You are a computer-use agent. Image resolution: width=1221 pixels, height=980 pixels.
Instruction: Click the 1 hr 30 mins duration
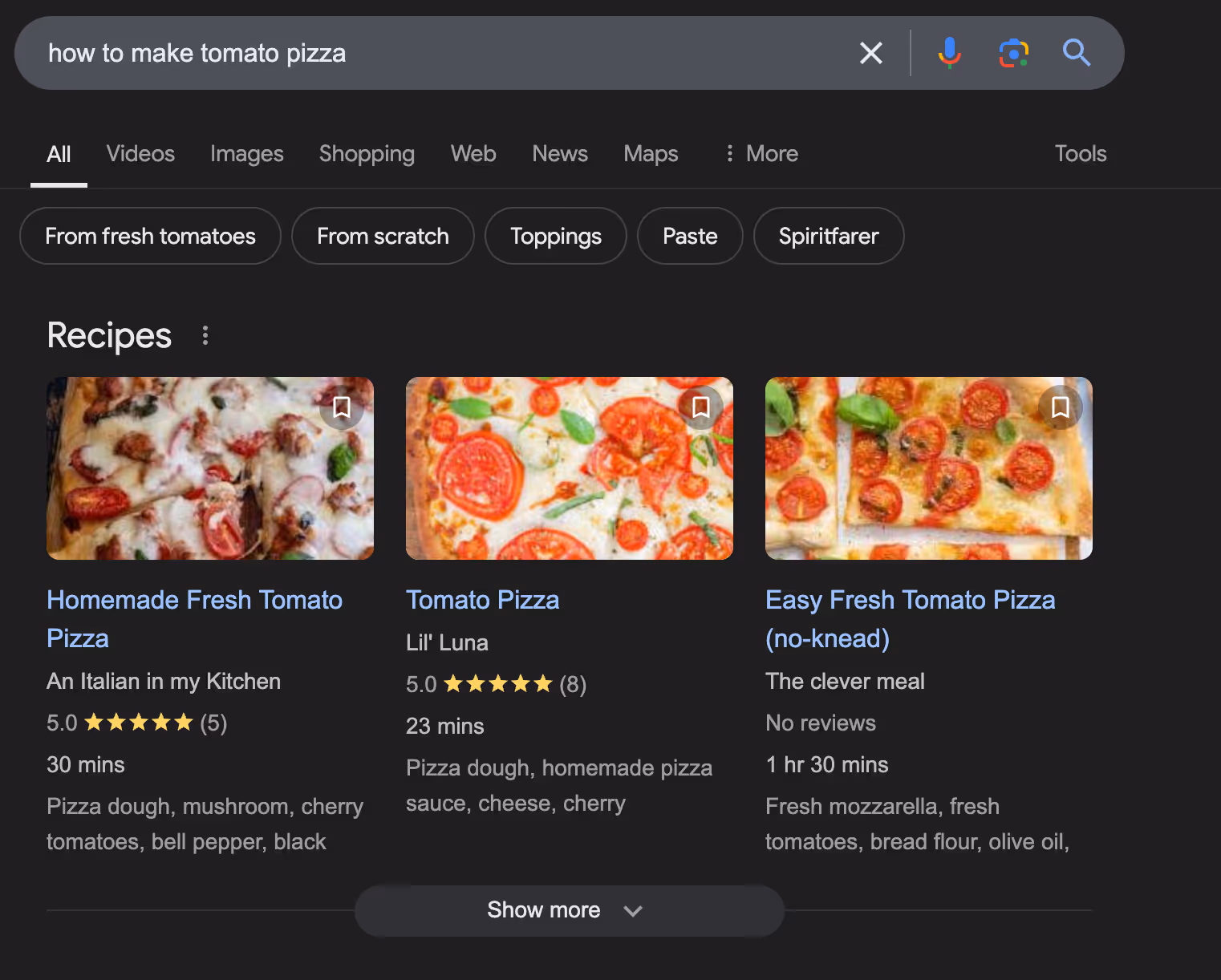pyautogui.click(x=827, y=765)
